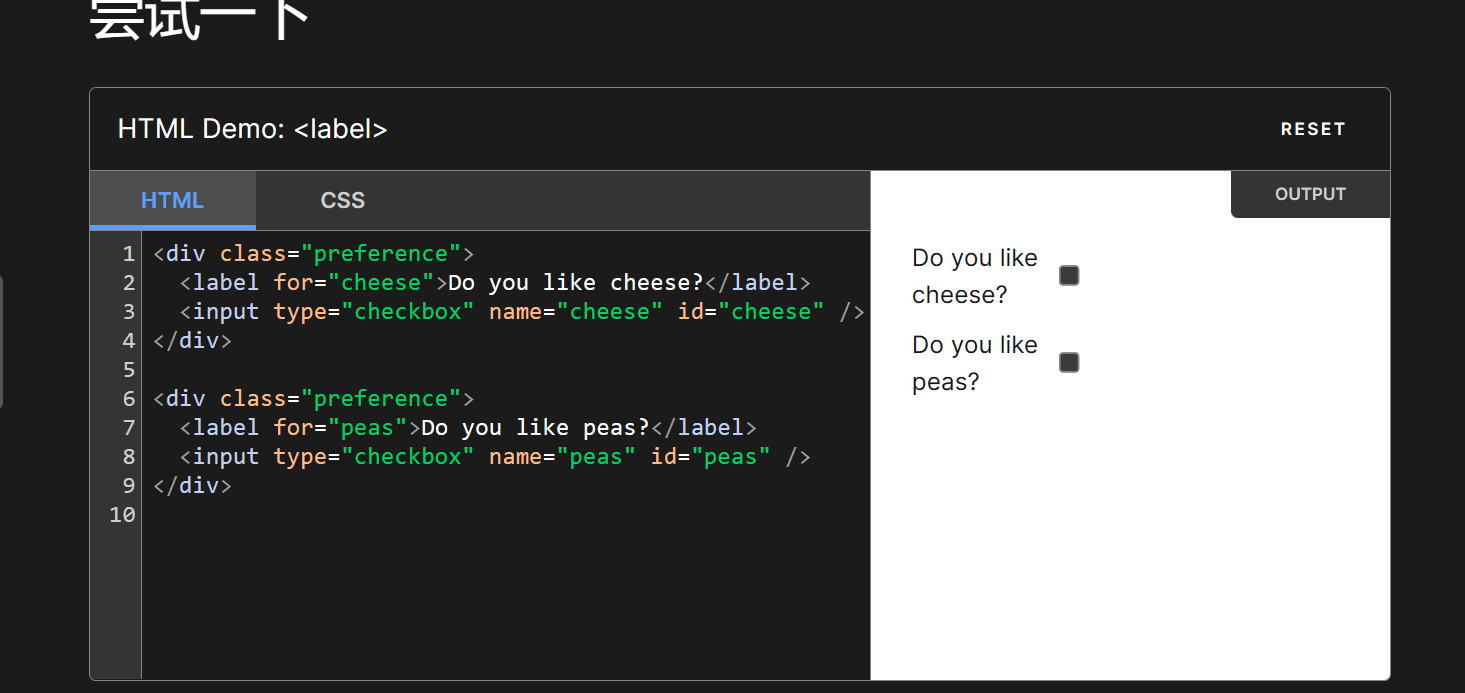
Task: Switch to the CSS tab
Action: [x=342, y=200]
